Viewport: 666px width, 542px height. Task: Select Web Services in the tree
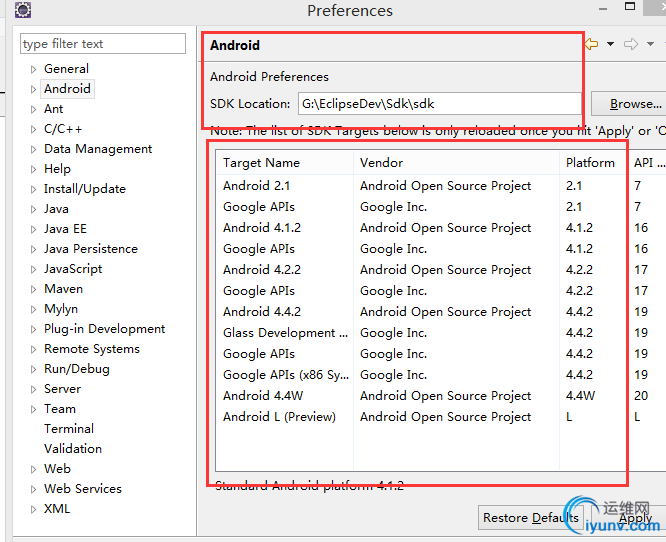pyautogui.click(x=83, y=488)
